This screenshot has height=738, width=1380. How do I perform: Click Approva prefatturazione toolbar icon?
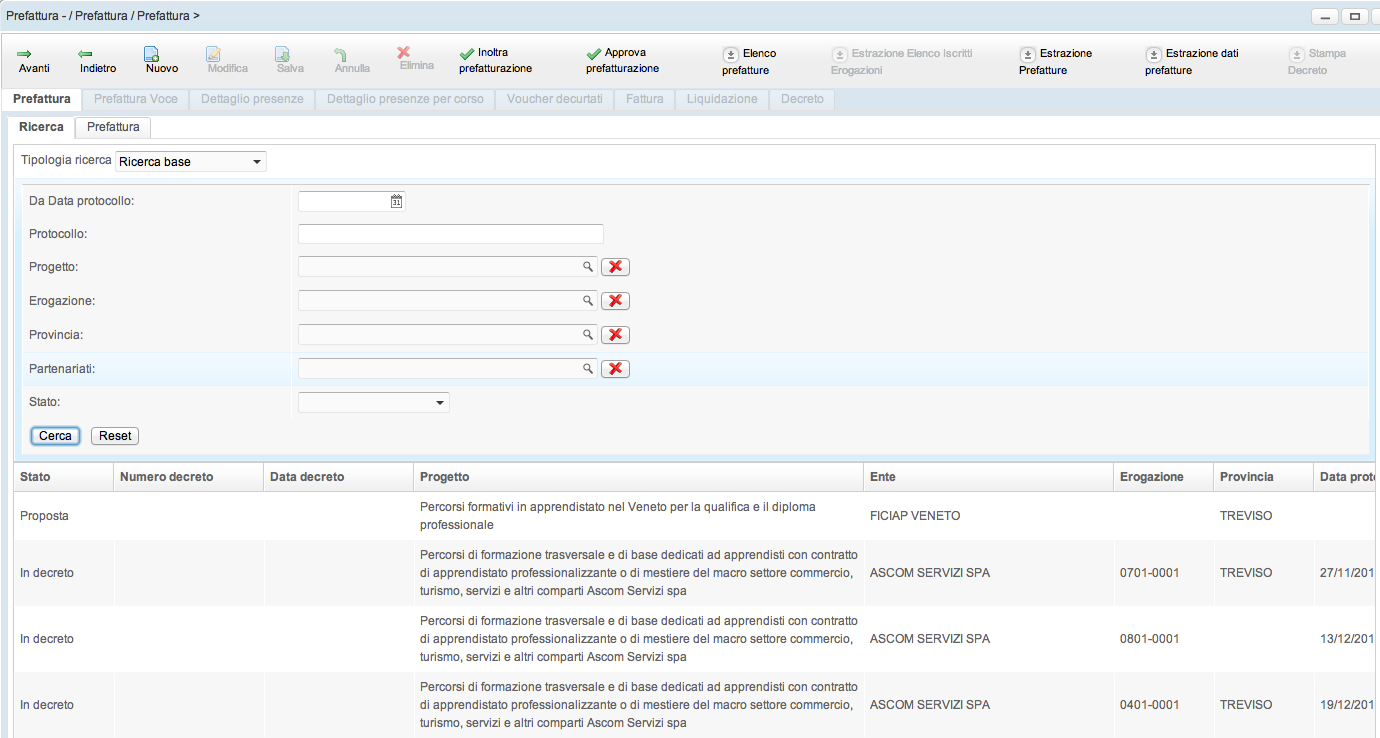pos(593,53)
